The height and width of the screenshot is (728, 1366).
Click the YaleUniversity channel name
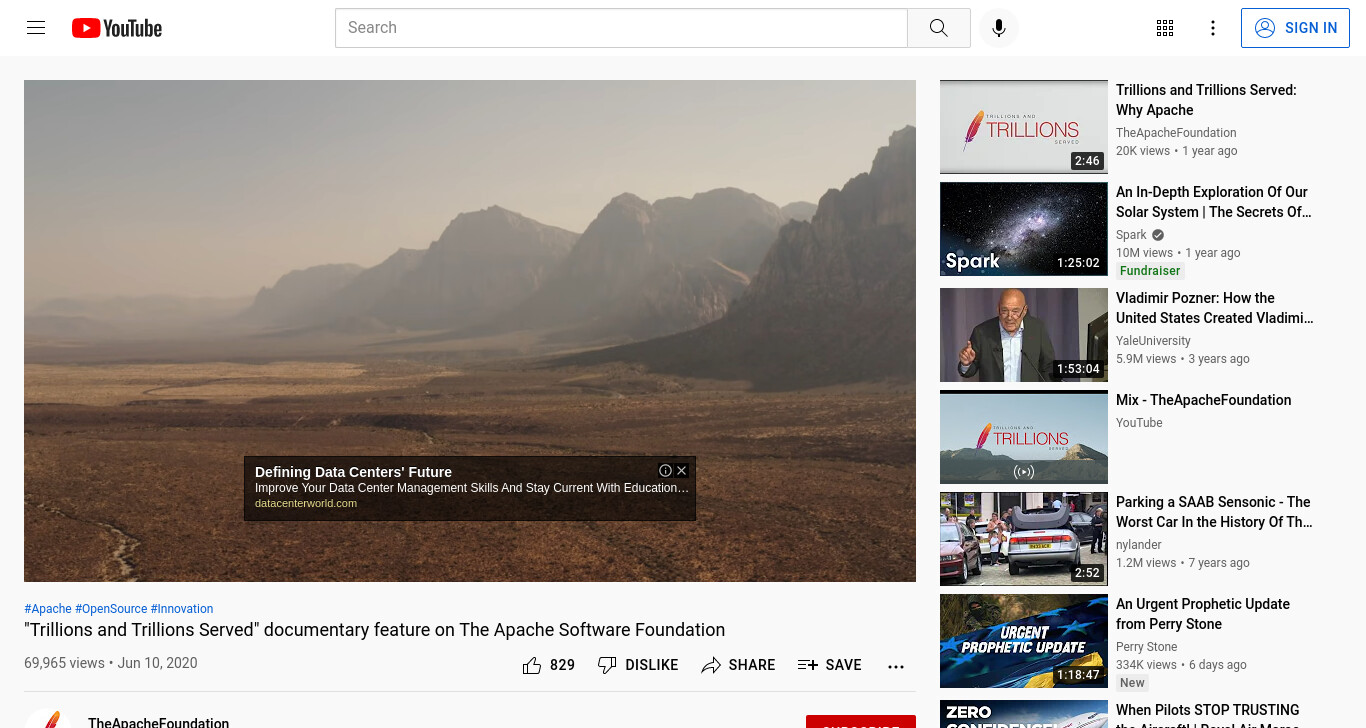[x=1153, y=341]
